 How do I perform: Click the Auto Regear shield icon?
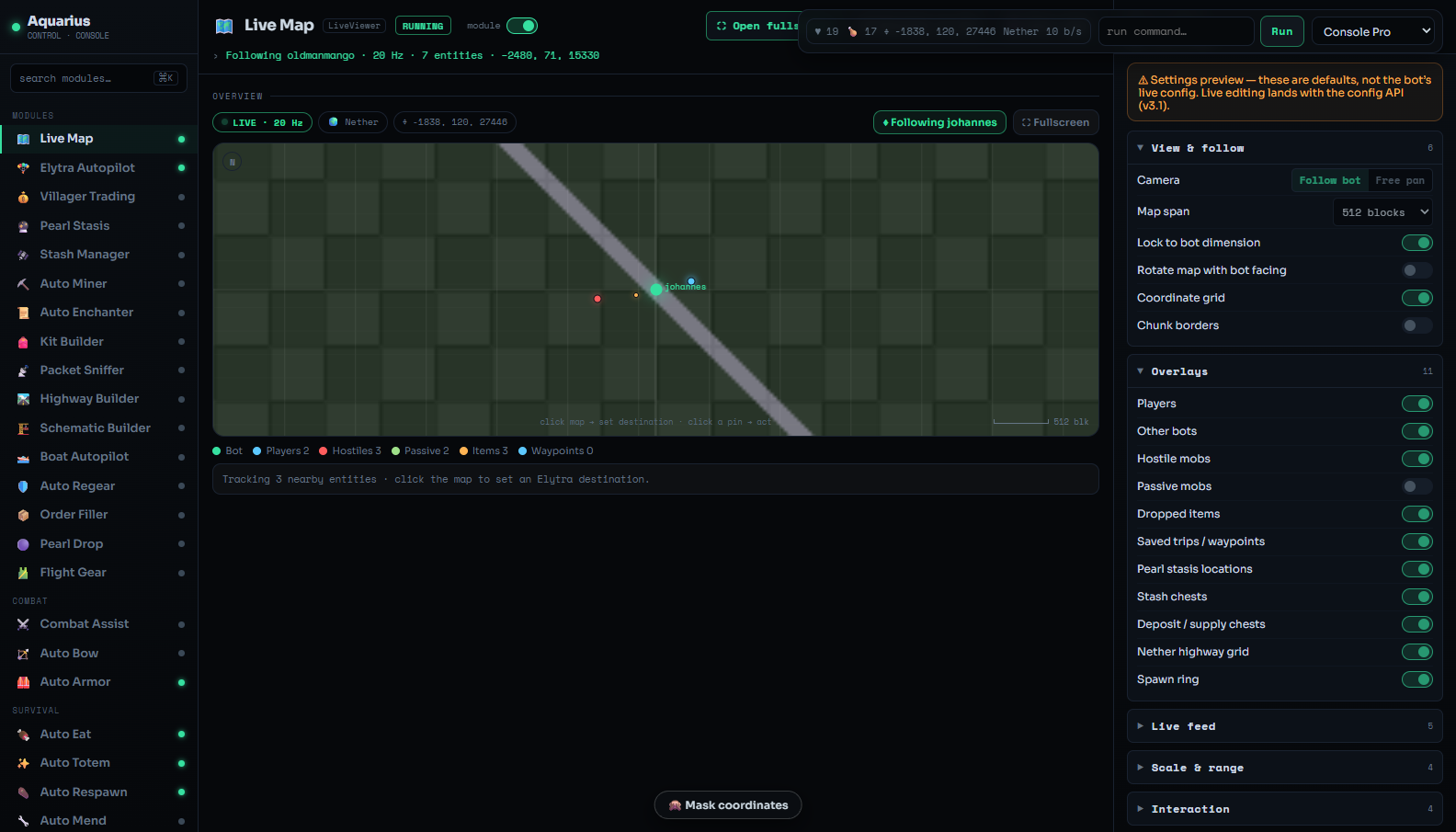click(23, 486)
